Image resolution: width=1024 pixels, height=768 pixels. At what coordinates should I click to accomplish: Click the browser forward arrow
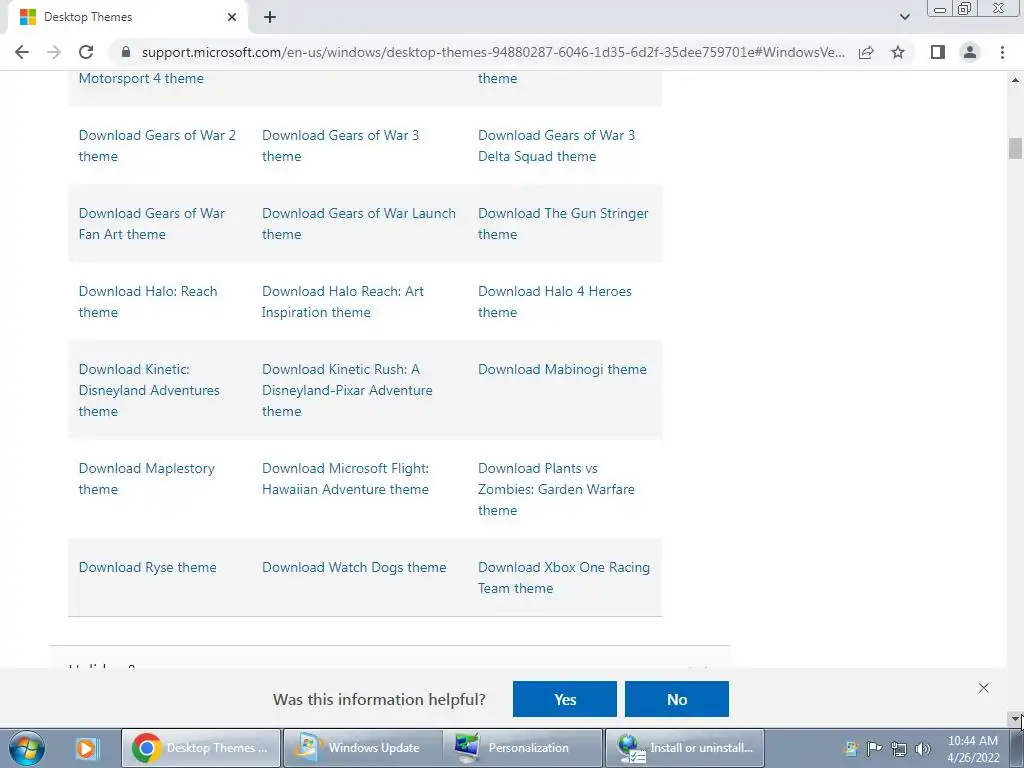(x=54, y=52)
